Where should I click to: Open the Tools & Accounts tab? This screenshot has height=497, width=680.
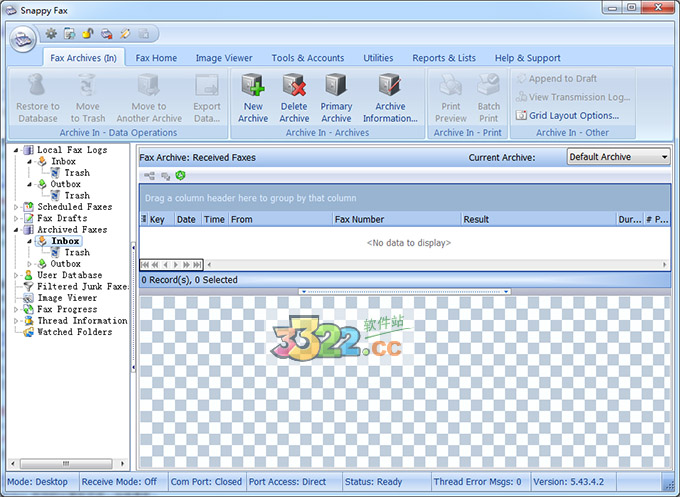307,58
